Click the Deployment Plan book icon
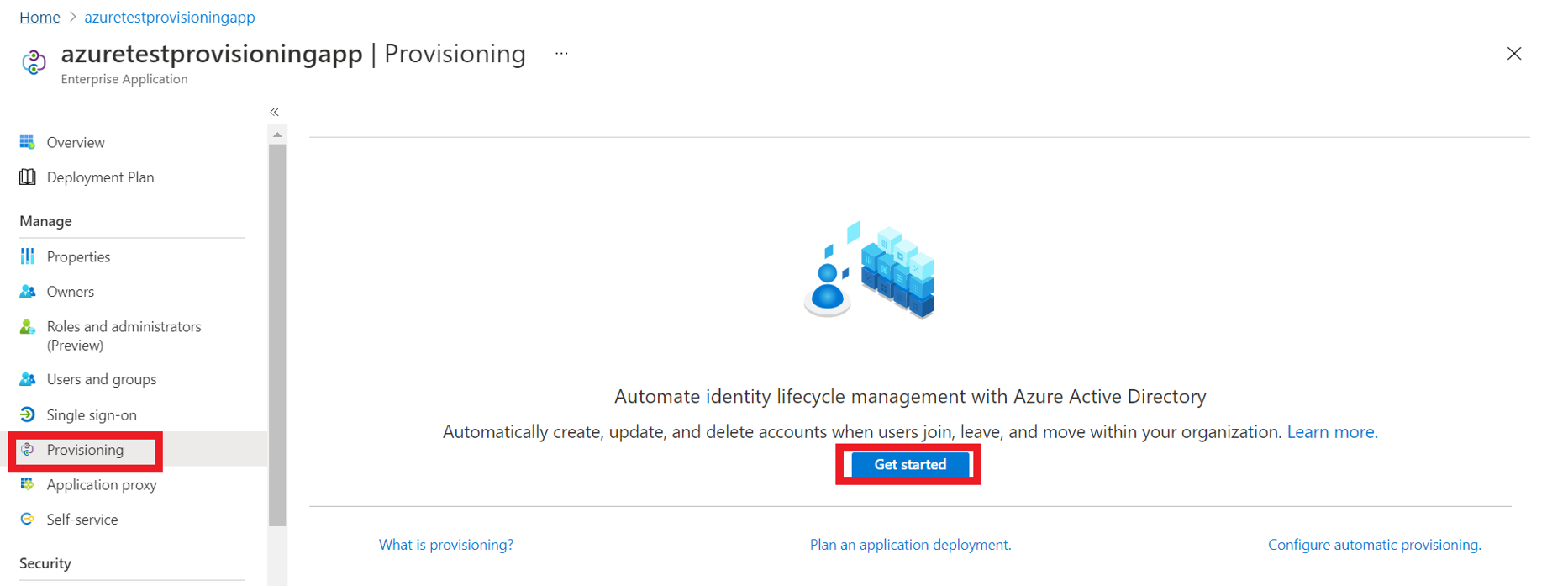 (28, 177)
